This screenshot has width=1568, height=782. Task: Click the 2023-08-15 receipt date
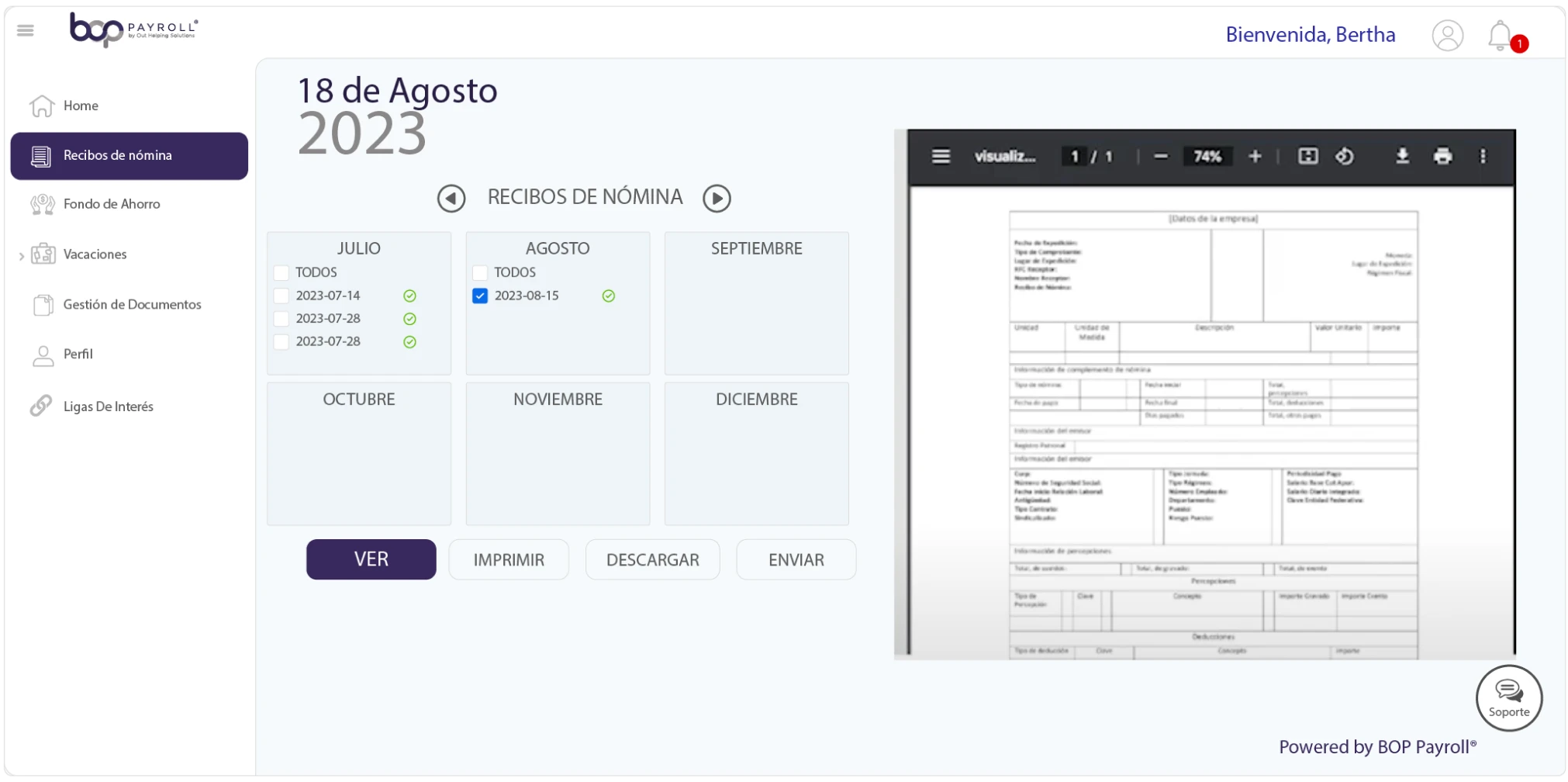tap(527, 296)
